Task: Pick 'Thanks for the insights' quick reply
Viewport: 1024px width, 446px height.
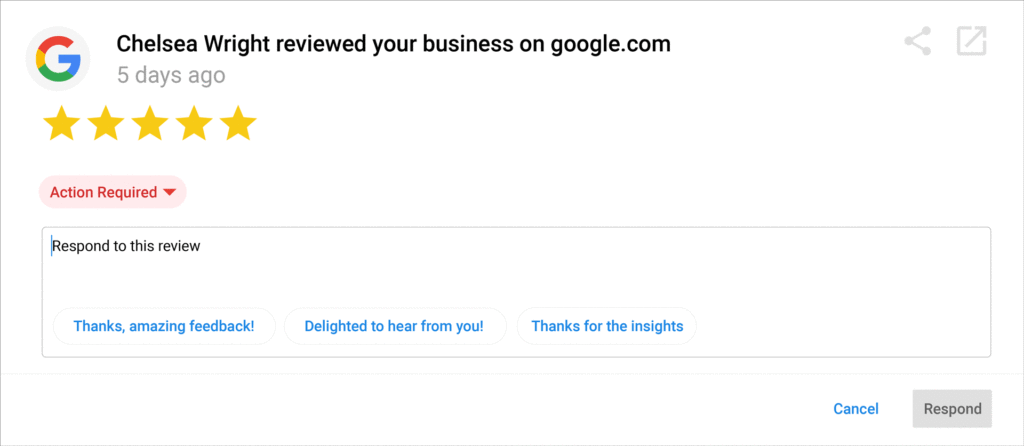Action: pyautogui.click(x=607, y=326)
